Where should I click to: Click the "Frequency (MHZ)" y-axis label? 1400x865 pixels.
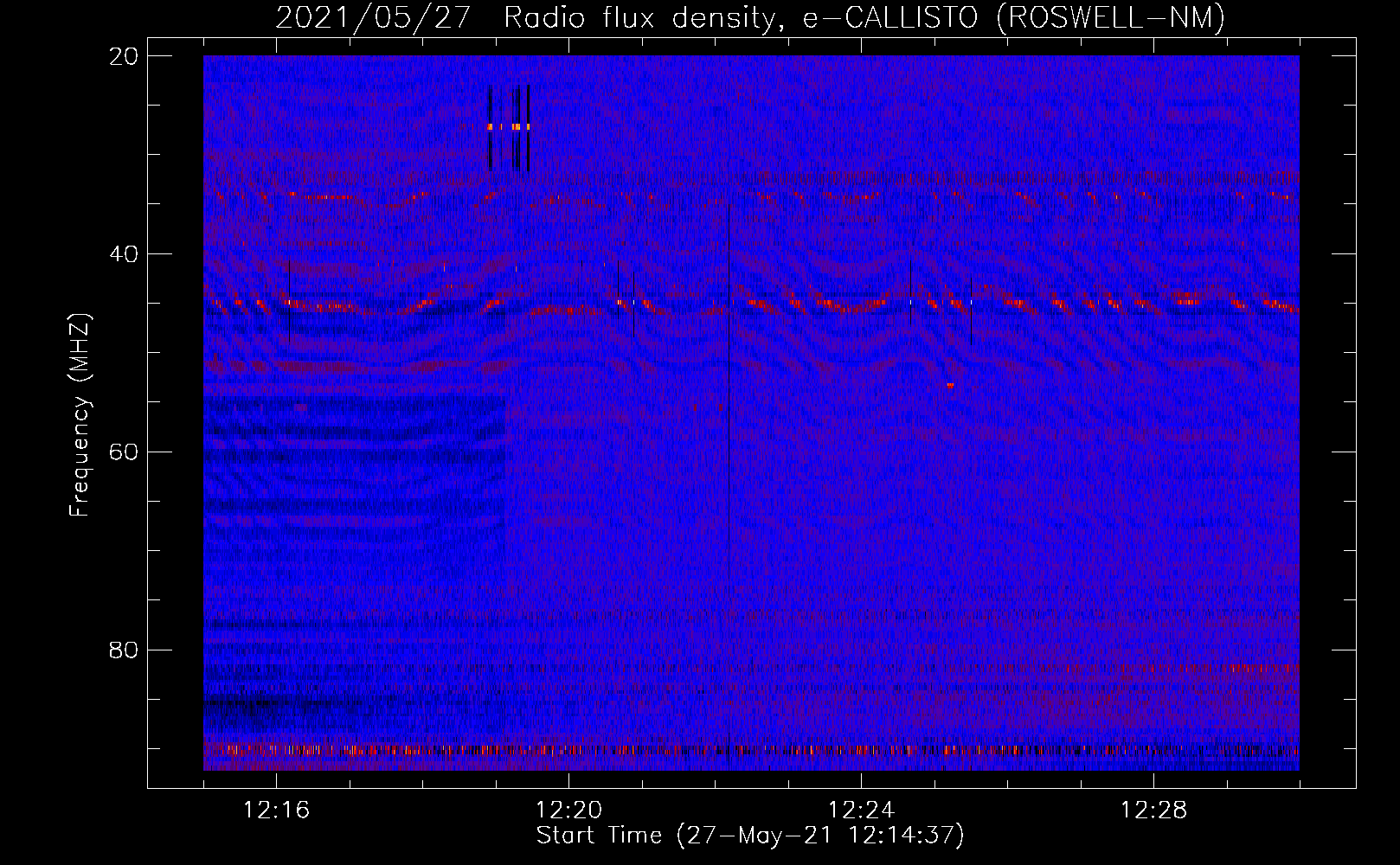pyautogui.click(x=80, y=415)
